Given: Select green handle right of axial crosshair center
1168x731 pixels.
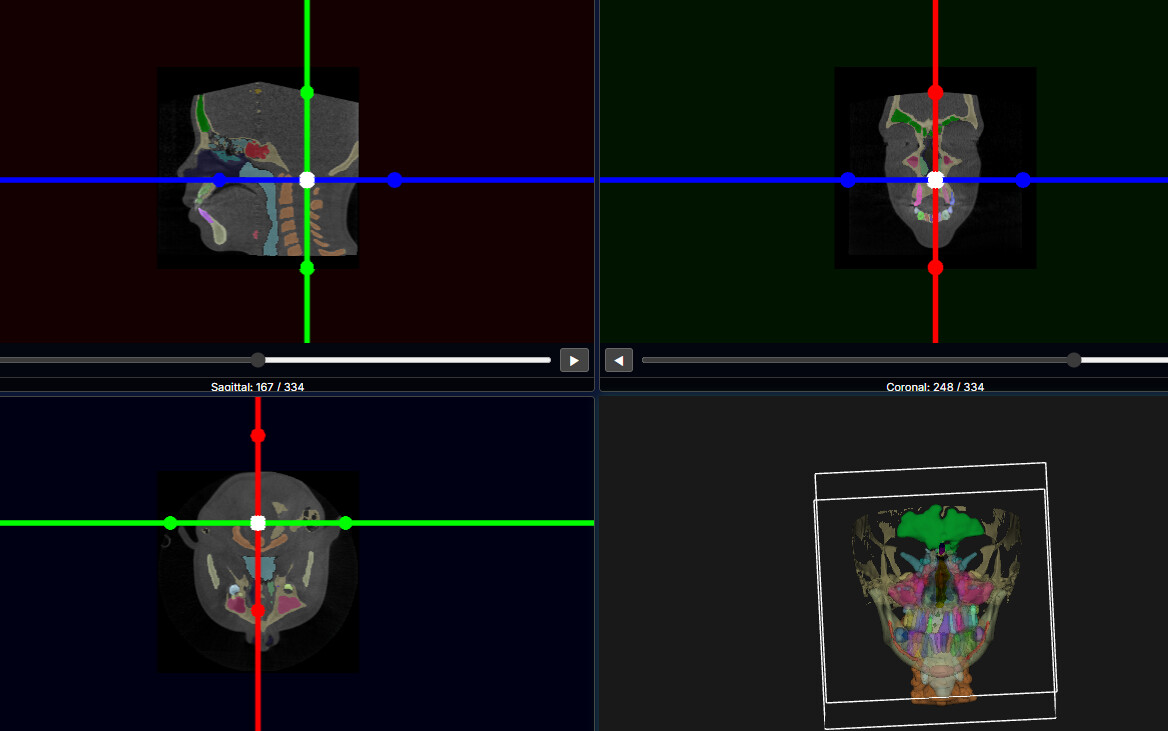Looking at the screenshot, I should point(345,523).
